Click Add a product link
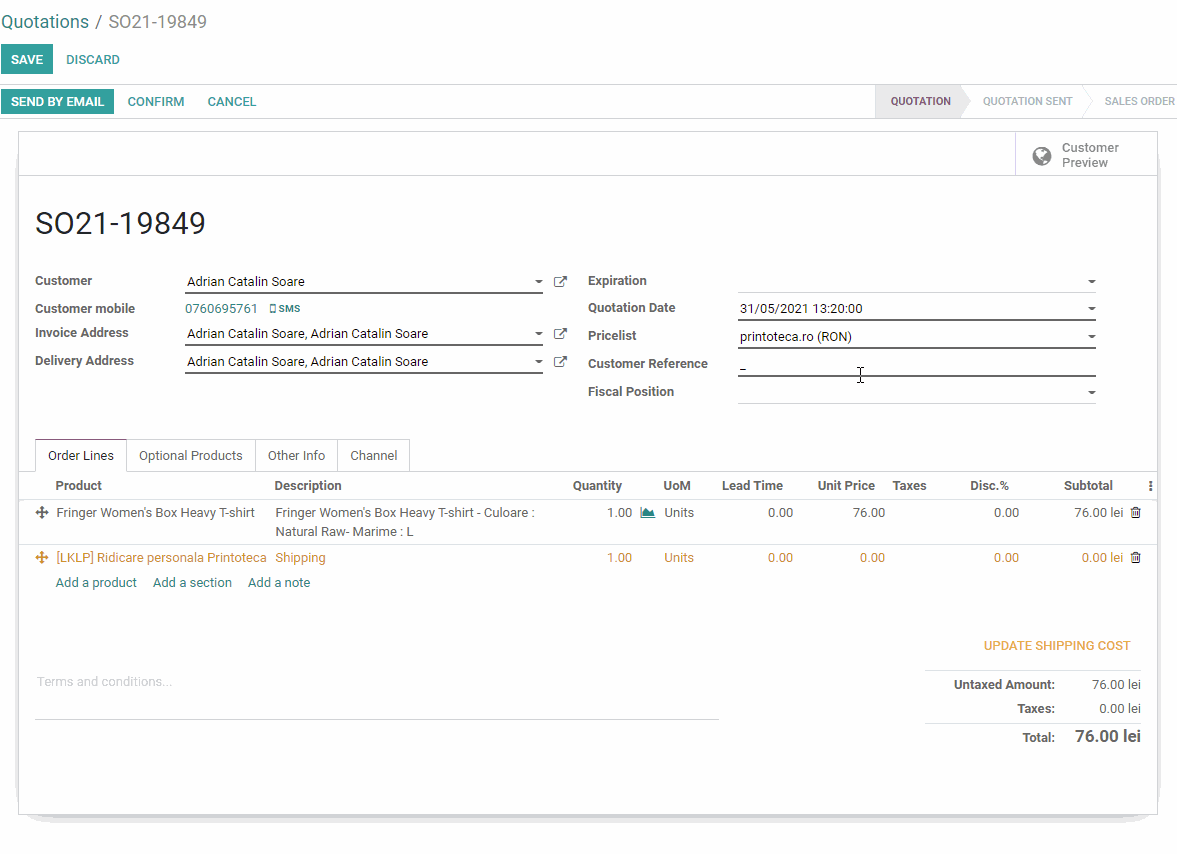This screenshot has height=854, width=1177. point(96,583)
